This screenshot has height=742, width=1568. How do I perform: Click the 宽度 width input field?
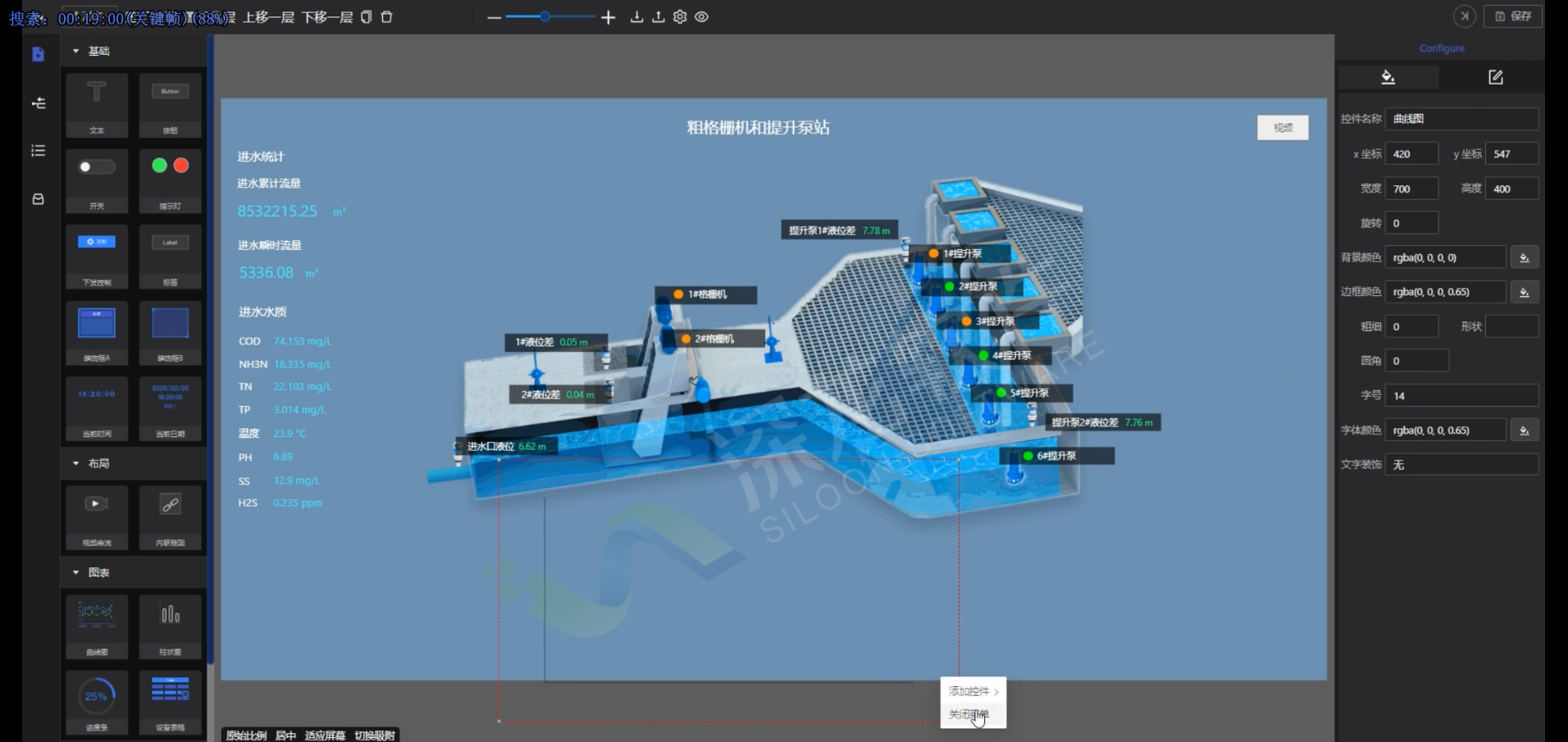click(1411, 189)
